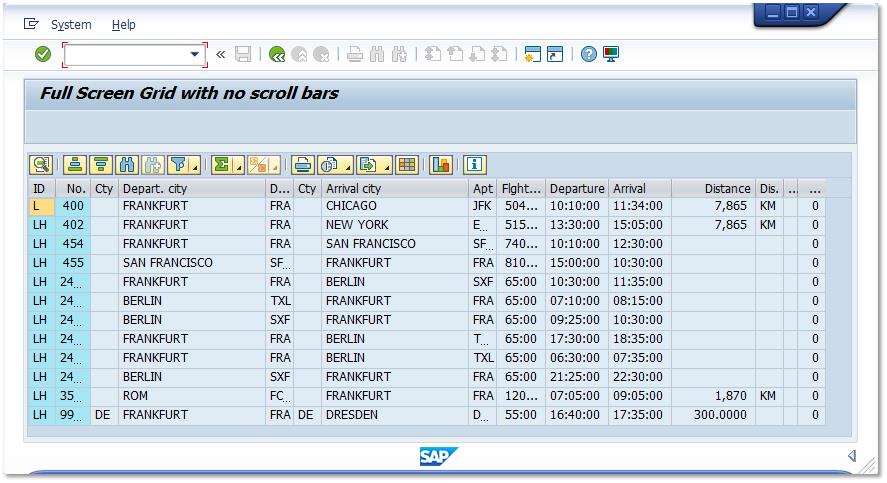Click the grey Find Next icon in system toolbar
Image resolution: width=887 pixels, height=483 pixels.
pos(399,54)
